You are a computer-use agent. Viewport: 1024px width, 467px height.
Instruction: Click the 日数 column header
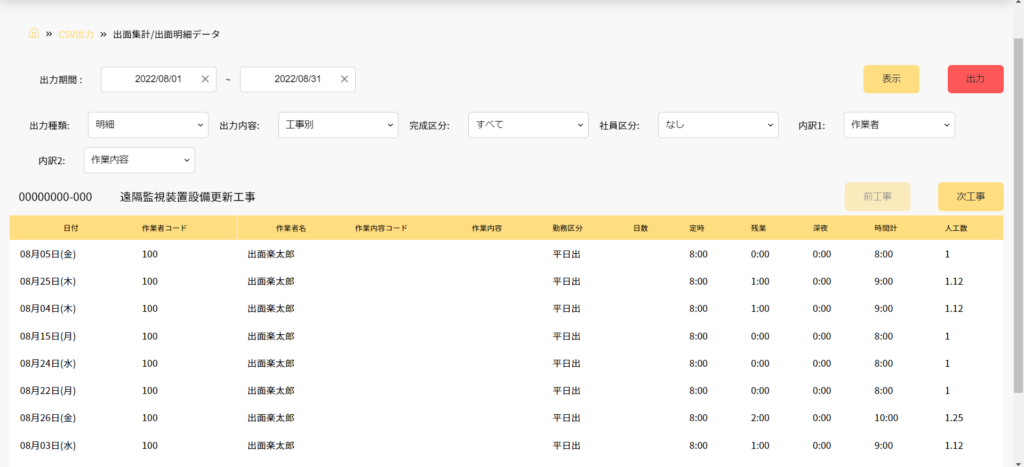640,229
